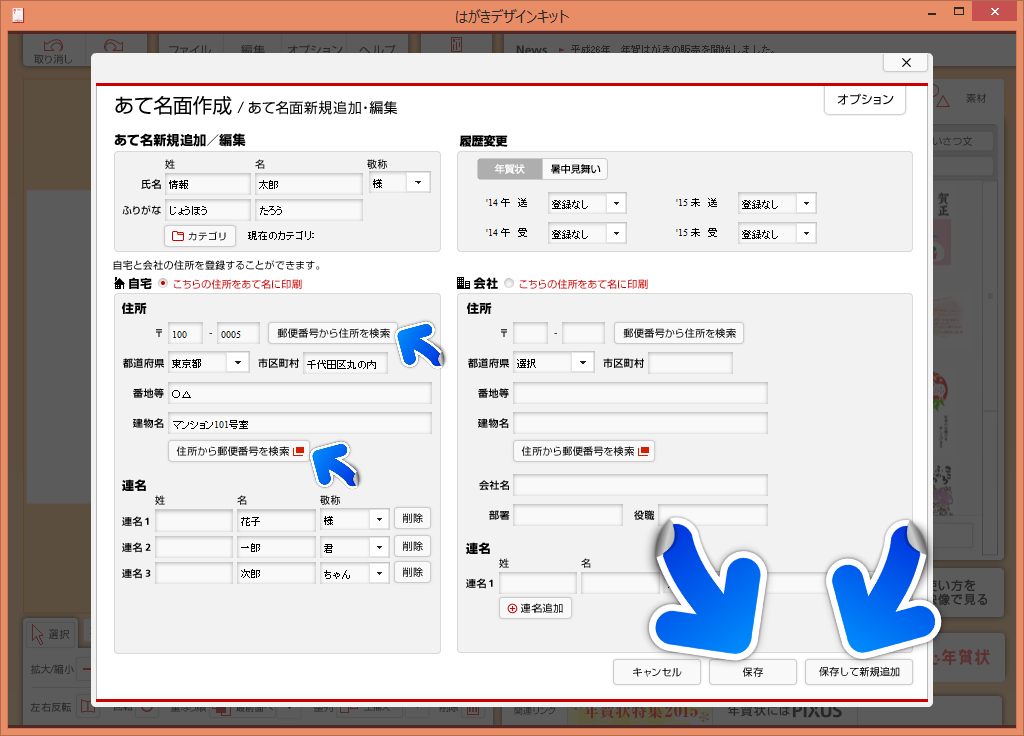Switch to the 年賀状 history toggle
This screenshot has height=736, width=1024.
click(509, 169)
